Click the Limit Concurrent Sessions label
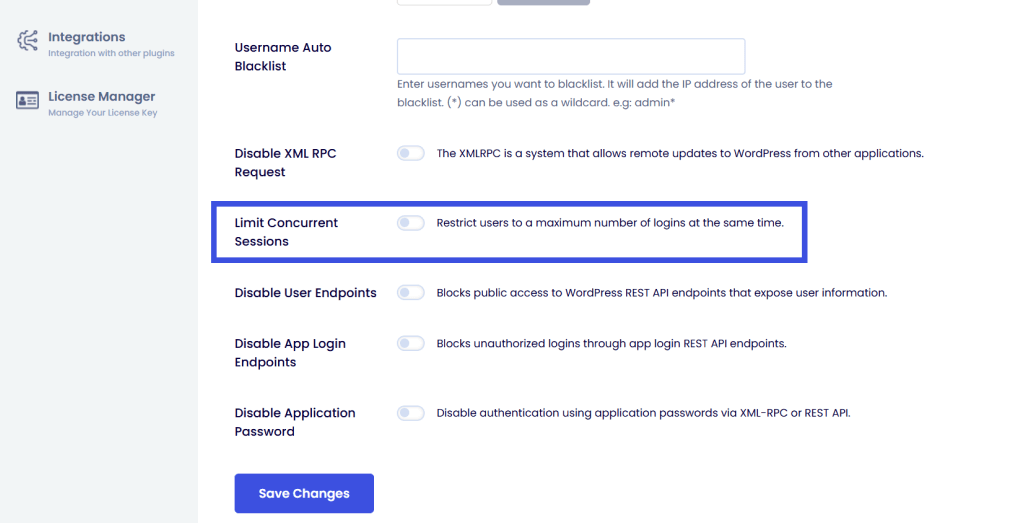The height and width of the screenshot is (523, 1024). (x=286, y=232)
